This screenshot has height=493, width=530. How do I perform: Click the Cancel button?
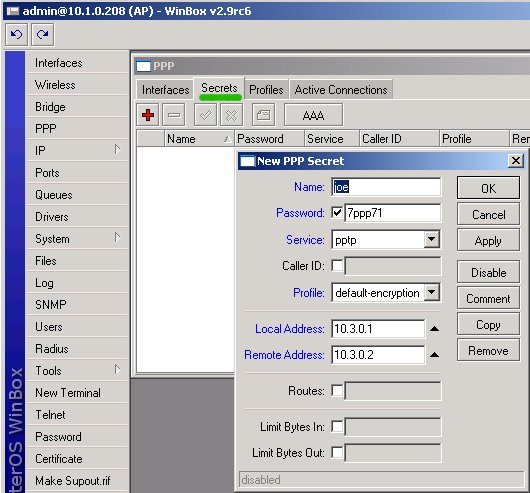click(488, 214)
